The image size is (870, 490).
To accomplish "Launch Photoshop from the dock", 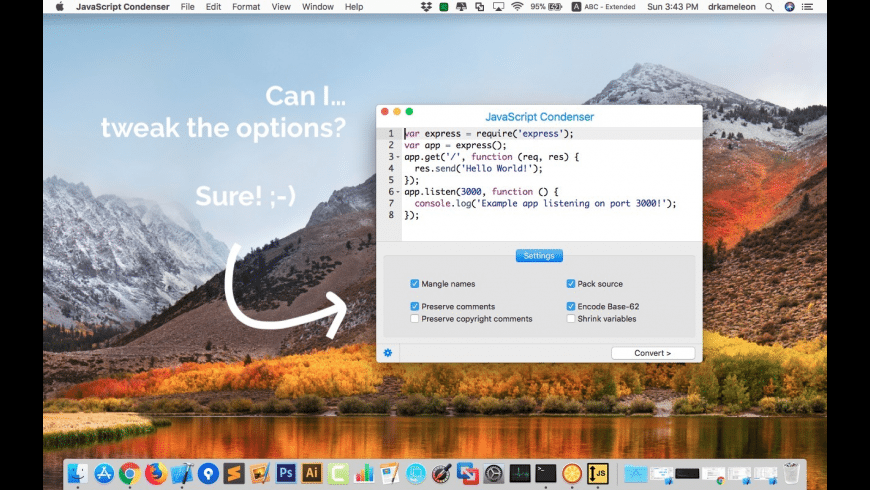I will pos(286,473).
